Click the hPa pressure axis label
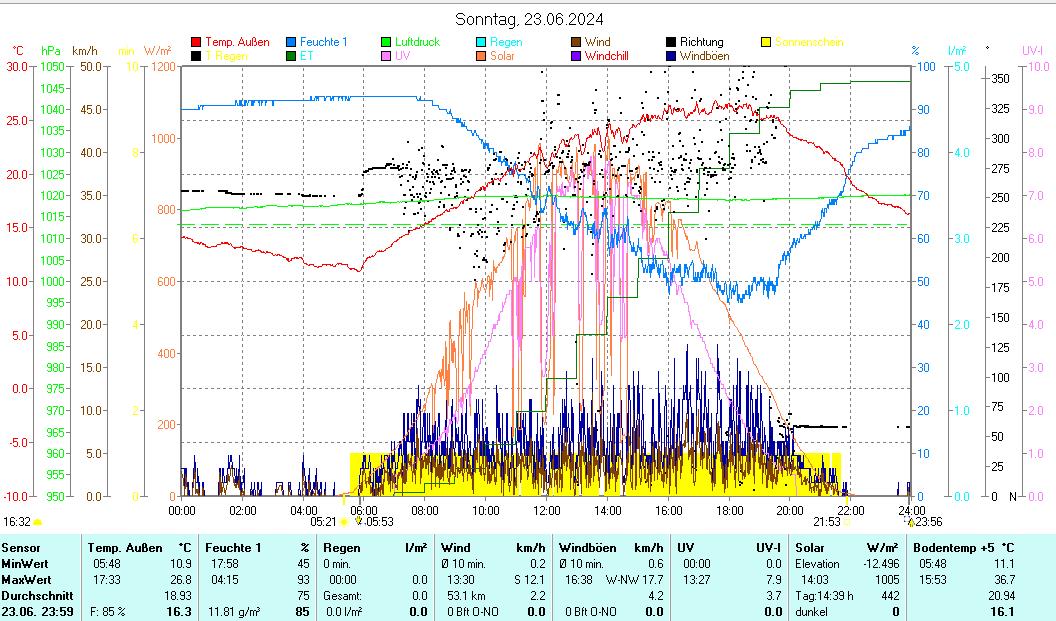The width and height of the screenshot is (1056, 621). pos(50,50)
